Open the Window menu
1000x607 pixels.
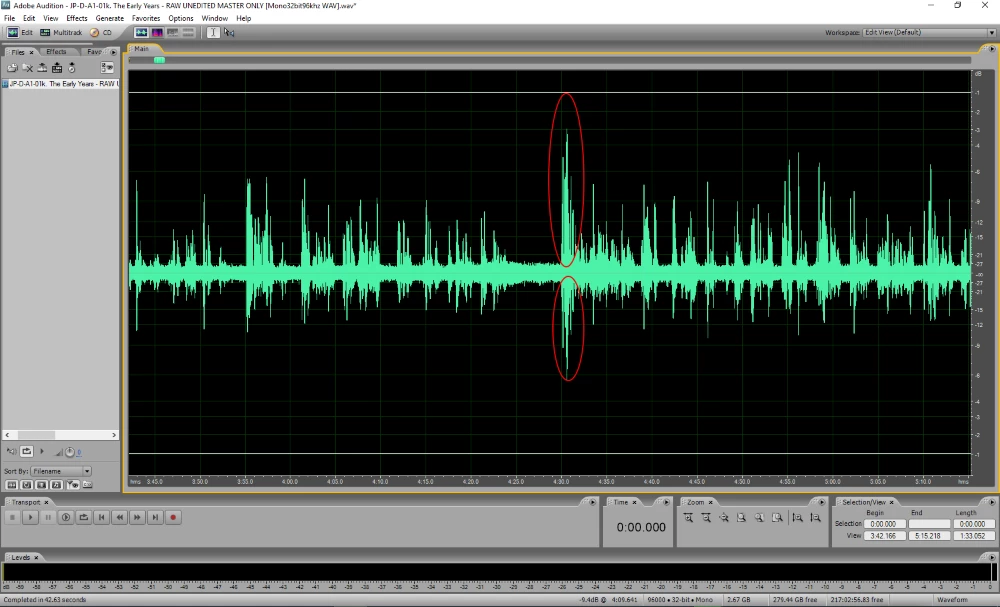point(214,18)
